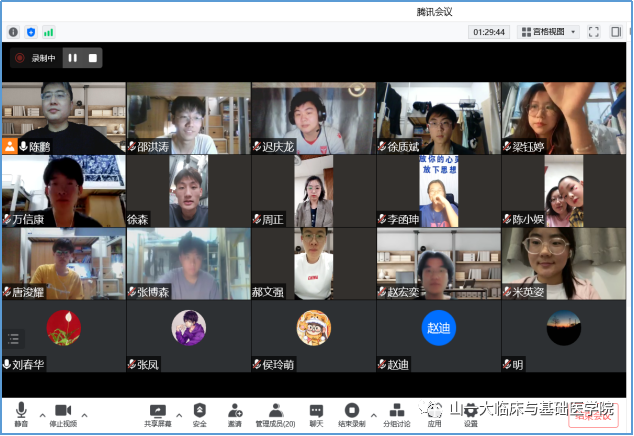Open the Security shield menu

[x=199, y=414]
